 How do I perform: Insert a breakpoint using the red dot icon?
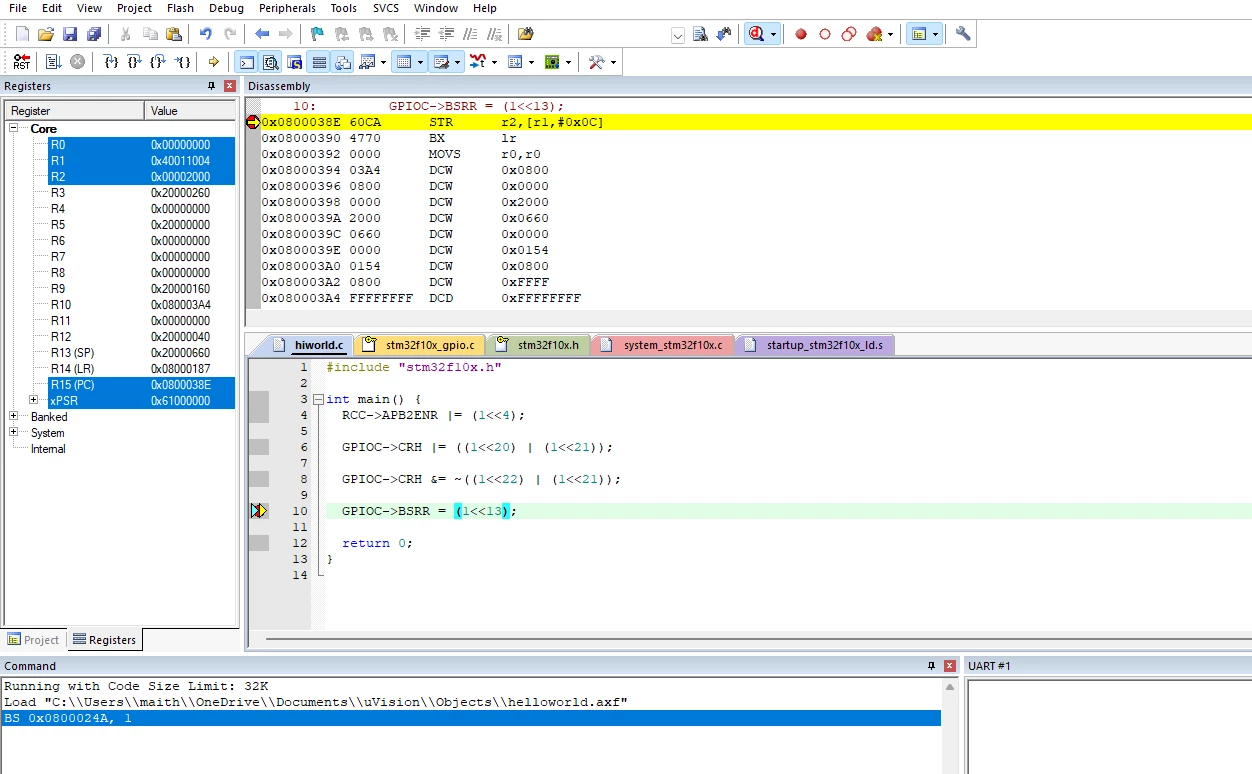801,34
